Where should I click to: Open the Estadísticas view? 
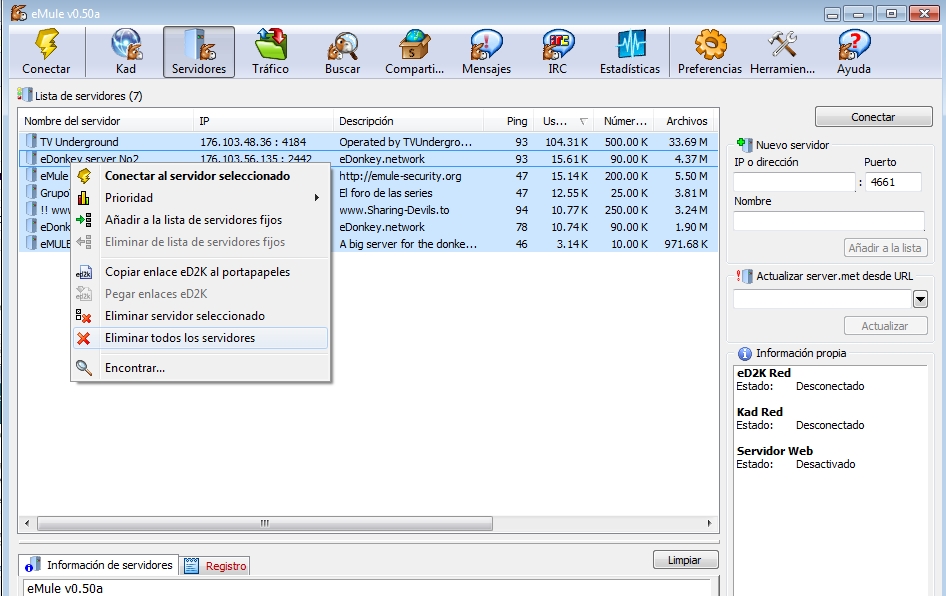630,52
